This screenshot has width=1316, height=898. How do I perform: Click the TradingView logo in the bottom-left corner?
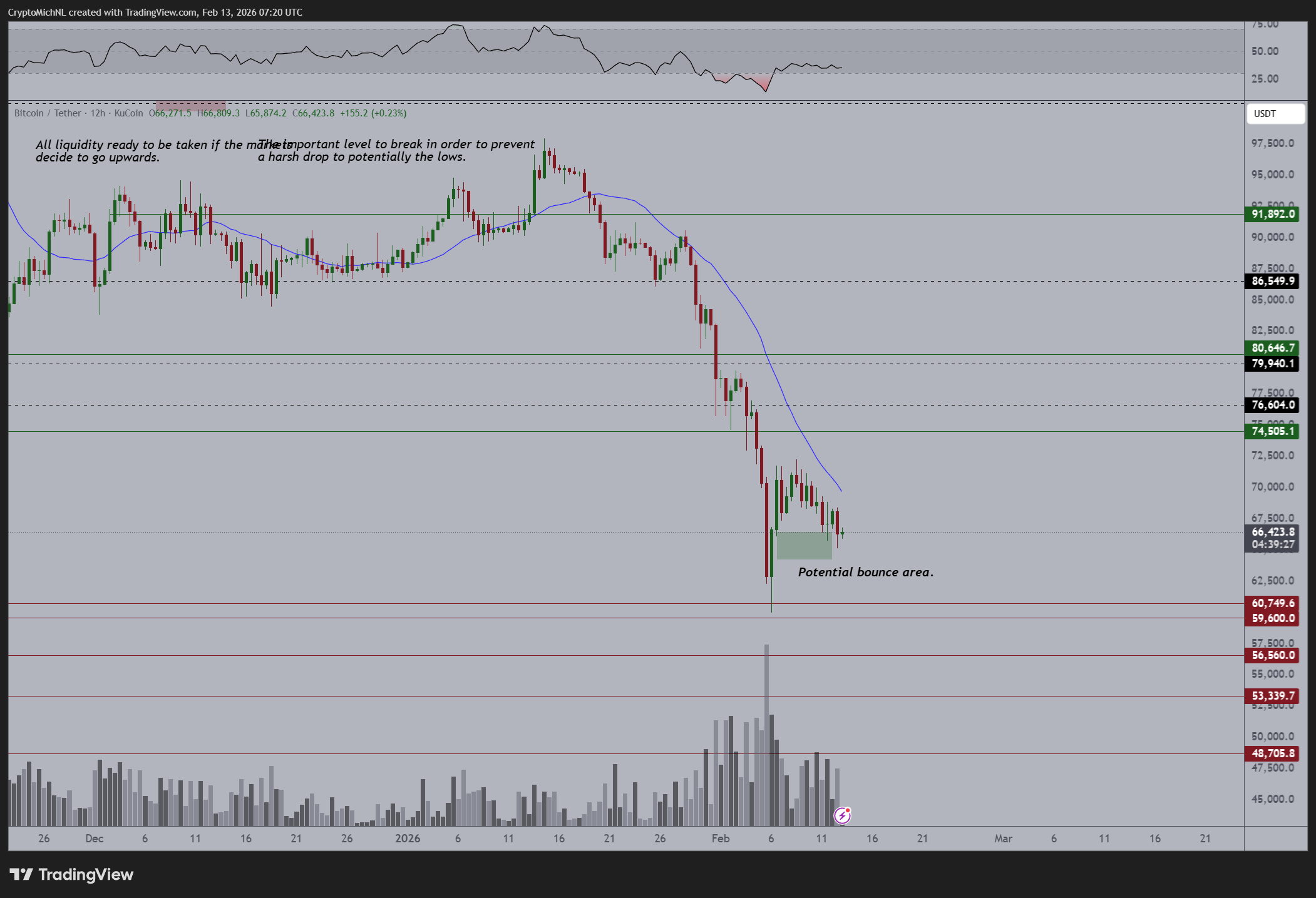pos(71,874)
